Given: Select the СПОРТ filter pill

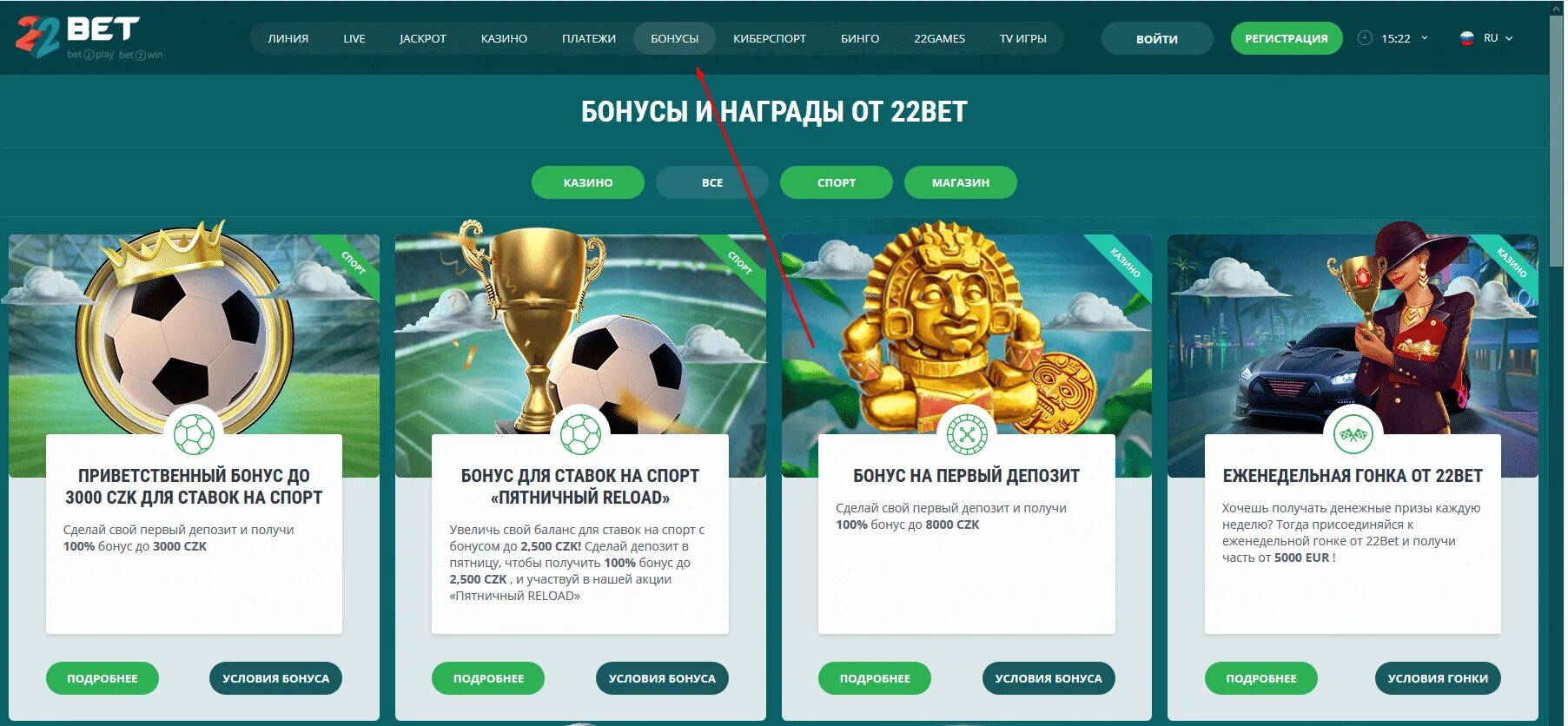Looking at the screenshot, I should [837, 182].
